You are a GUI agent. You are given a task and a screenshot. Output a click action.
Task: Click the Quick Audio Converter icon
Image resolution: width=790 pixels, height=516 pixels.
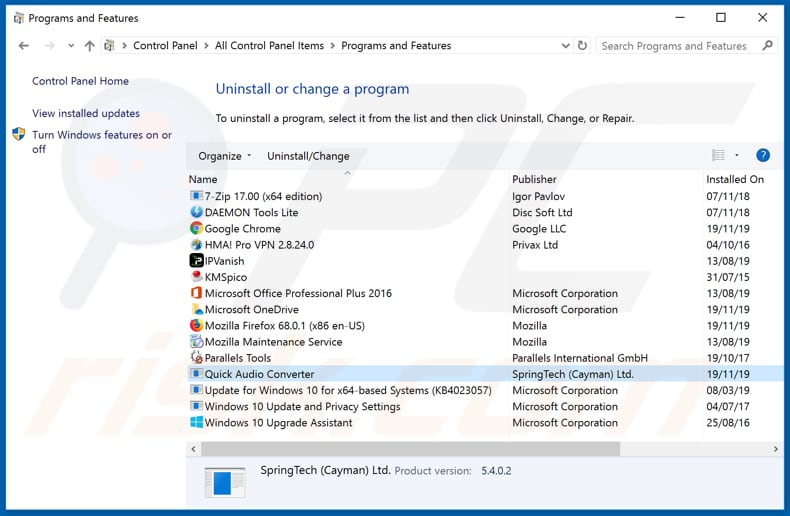click(x=196, y=373)
